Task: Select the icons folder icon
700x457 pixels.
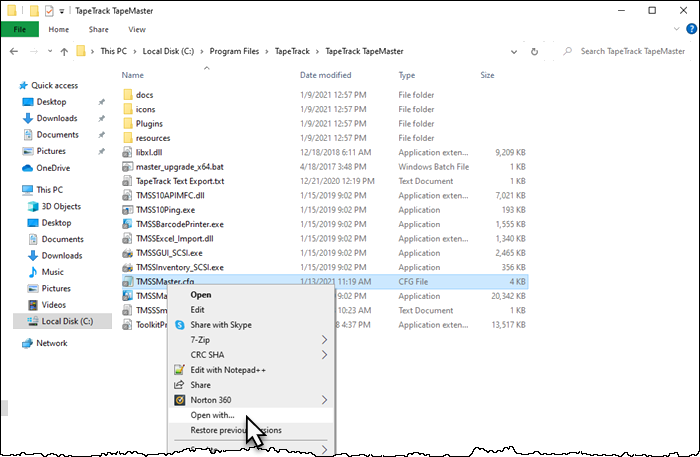Action: pyautogui.click(x=128, y=109)
